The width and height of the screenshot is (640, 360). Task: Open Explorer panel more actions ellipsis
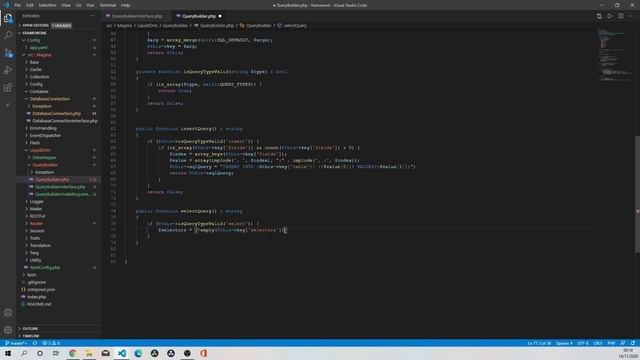tap(93, 16)
